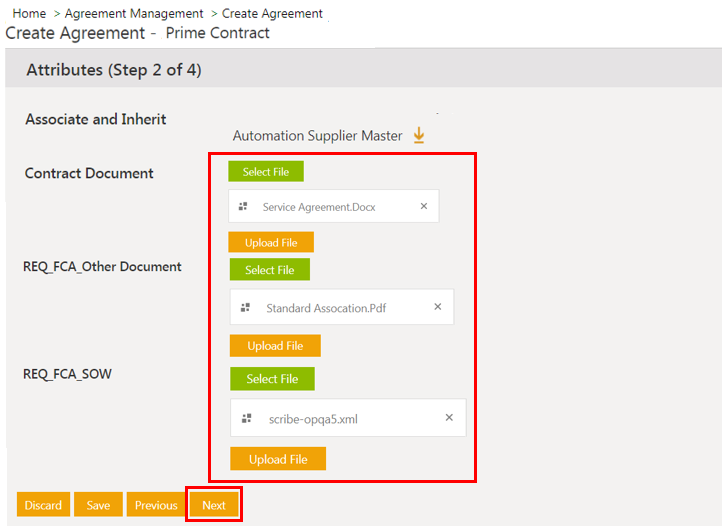The image size is (722, 526).
Task: Select File for REQ_FCA_Other Document
Action: coord(270,270)
